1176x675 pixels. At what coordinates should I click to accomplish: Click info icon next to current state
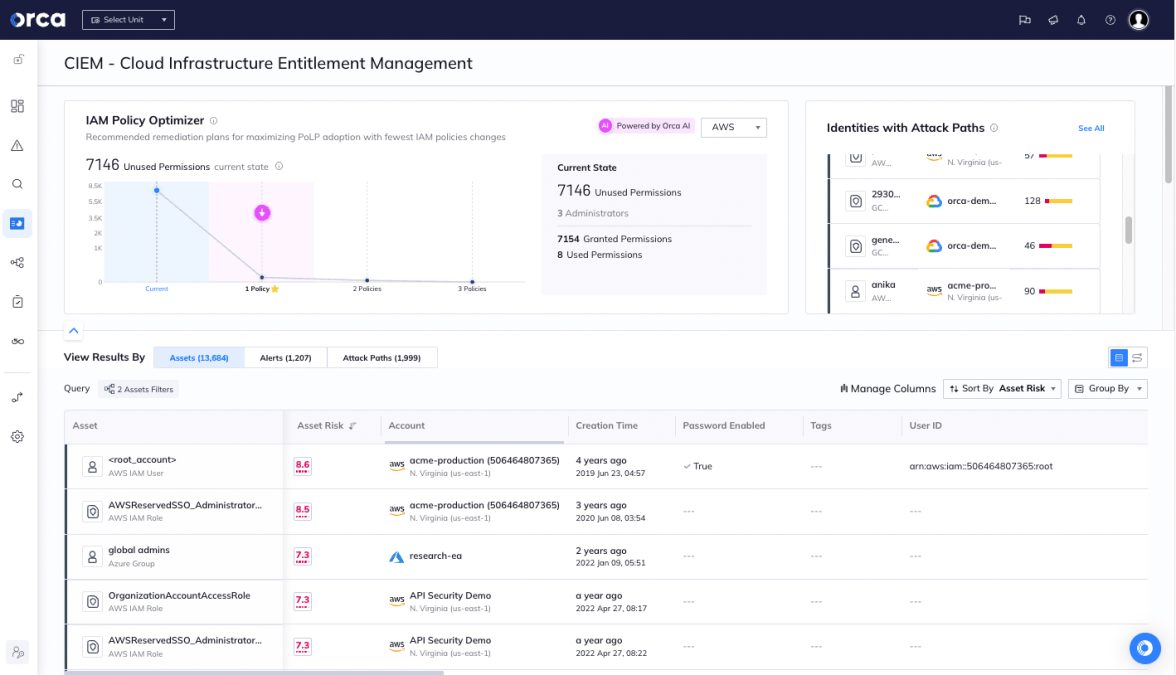[x=279, y=166]
